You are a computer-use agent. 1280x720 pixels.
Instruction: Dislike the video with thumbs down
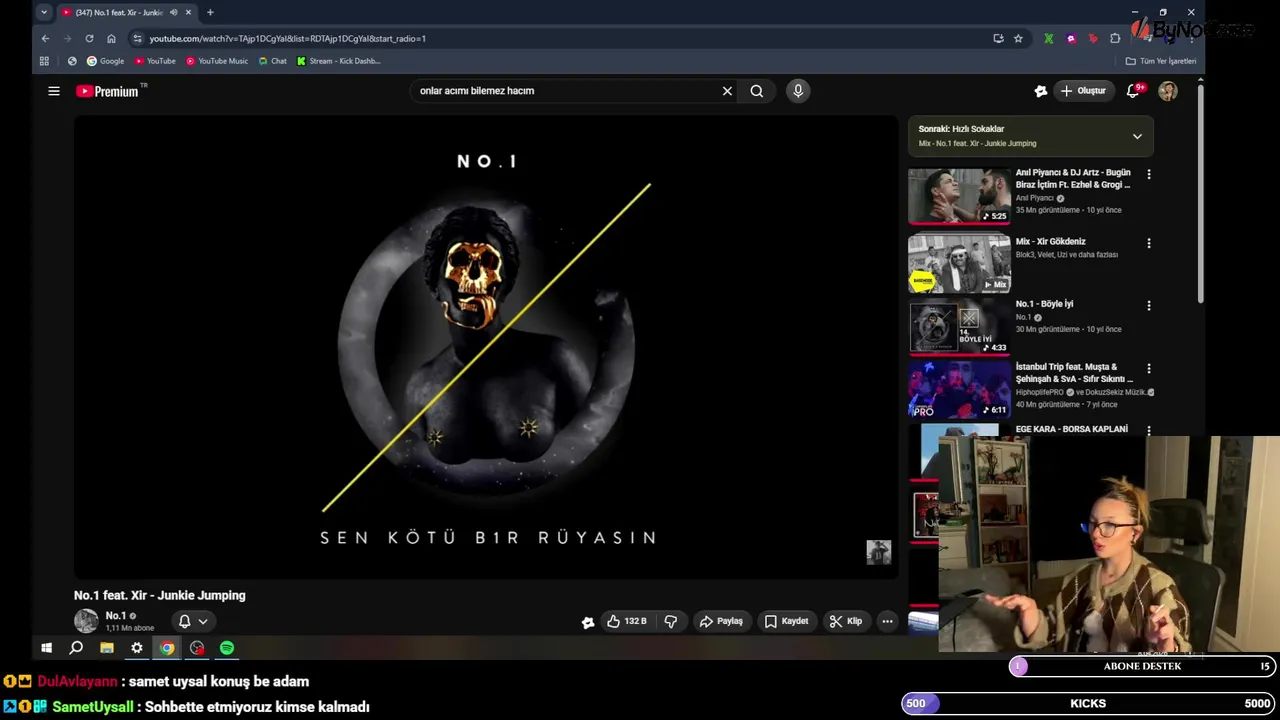click(671, 621)
